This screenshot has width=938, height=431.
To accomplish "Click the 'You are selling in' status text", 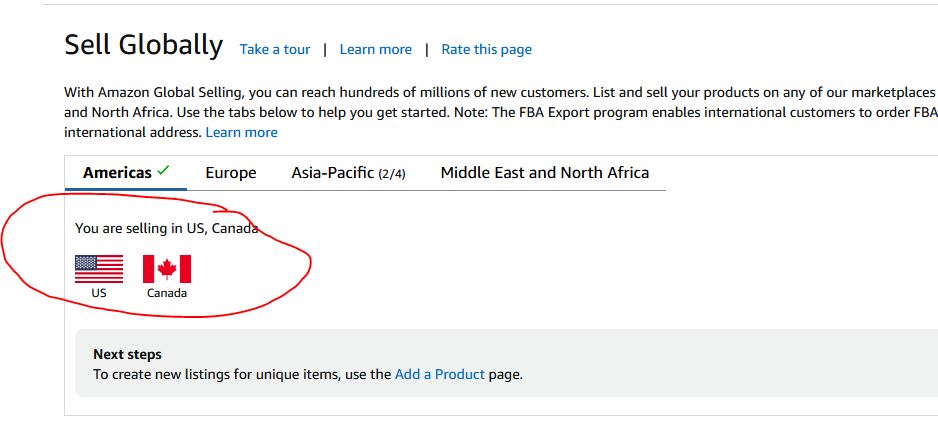I will pyautogui.click(x=167, y=228).
